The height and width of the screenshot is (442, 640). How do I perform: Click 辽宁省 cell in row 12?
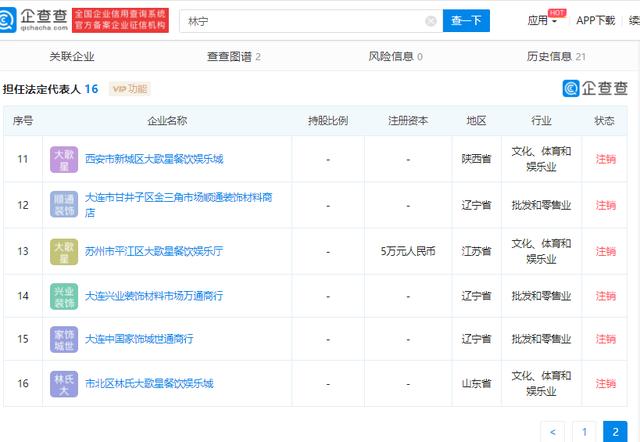476,205
